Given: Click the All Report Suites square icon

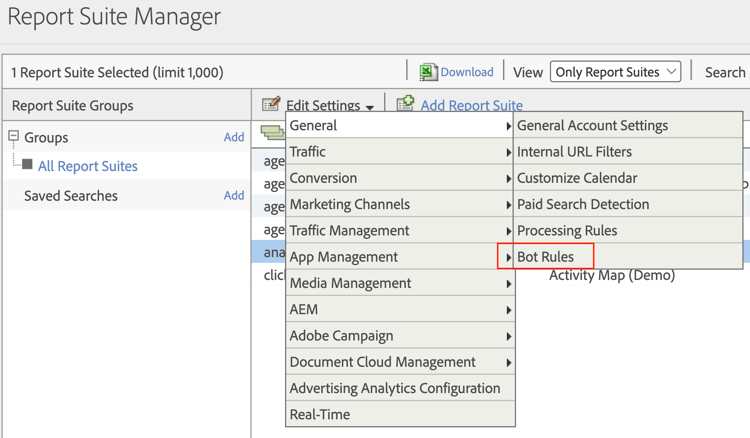Looking at the screenshot, I should (27, 165).
